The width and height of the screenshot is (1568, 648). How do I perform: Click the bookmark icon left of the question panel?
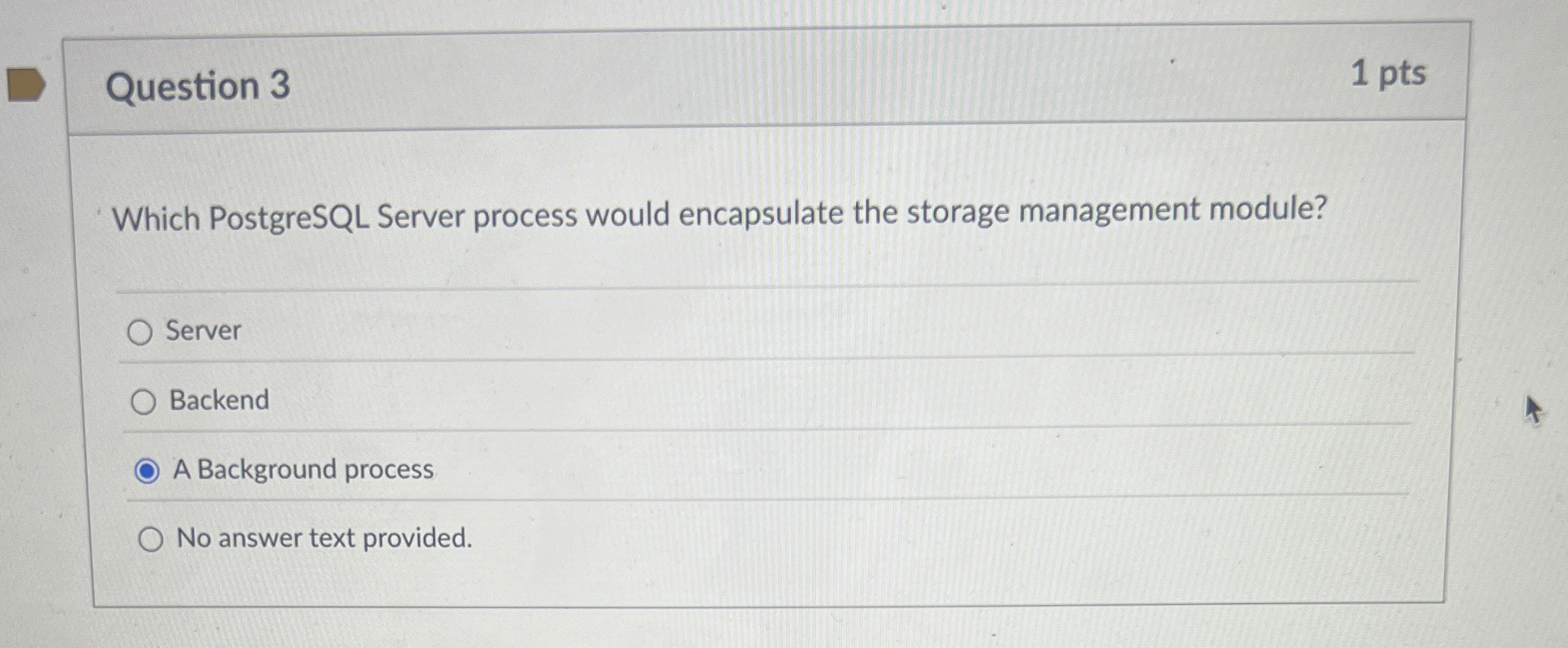coord(26,84)
